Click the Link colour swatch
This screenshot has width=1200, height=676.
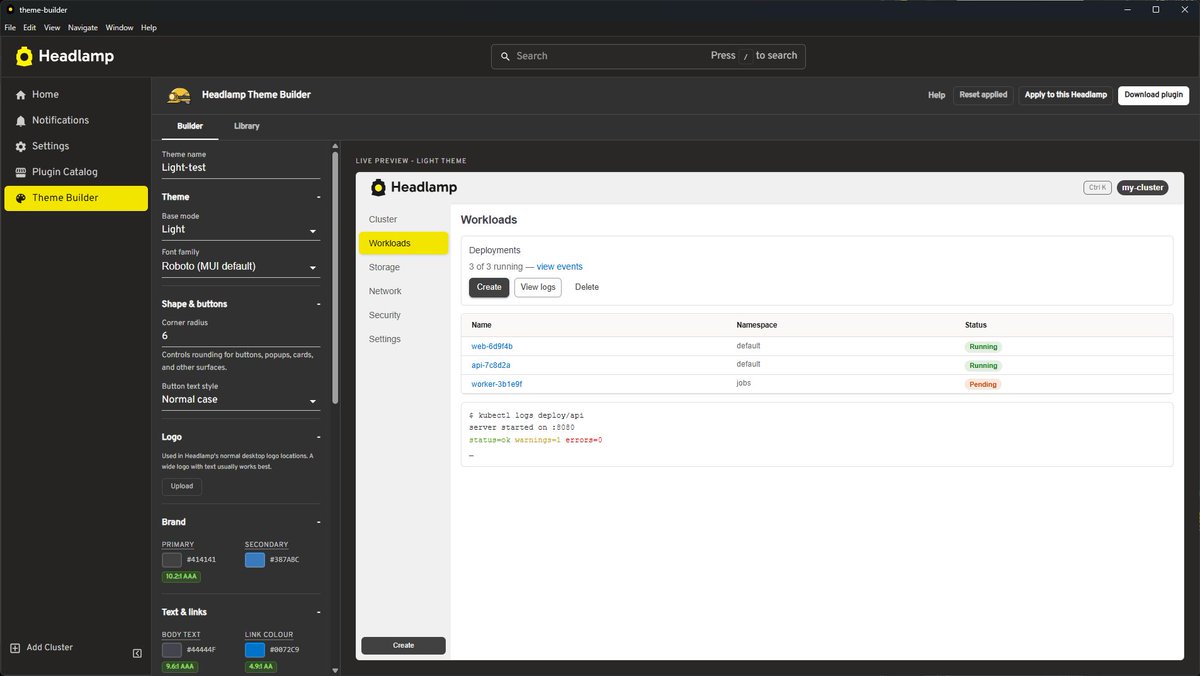click(255, 650)
